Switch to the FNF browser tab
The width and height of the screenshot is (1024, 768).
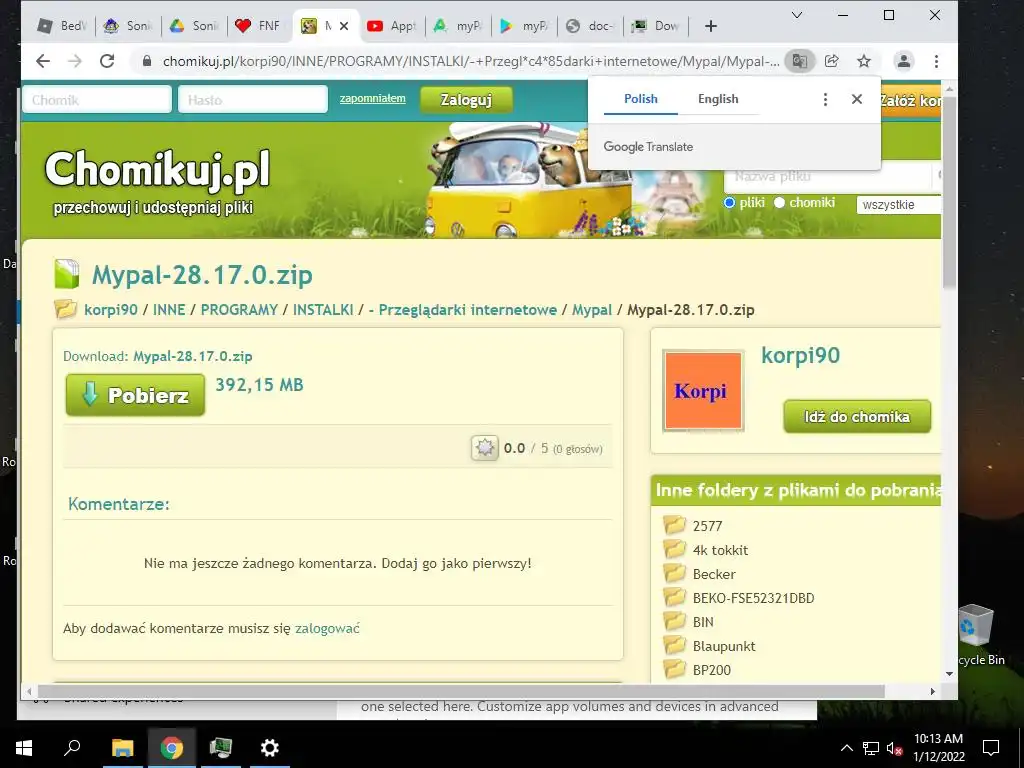coord(260,26)
